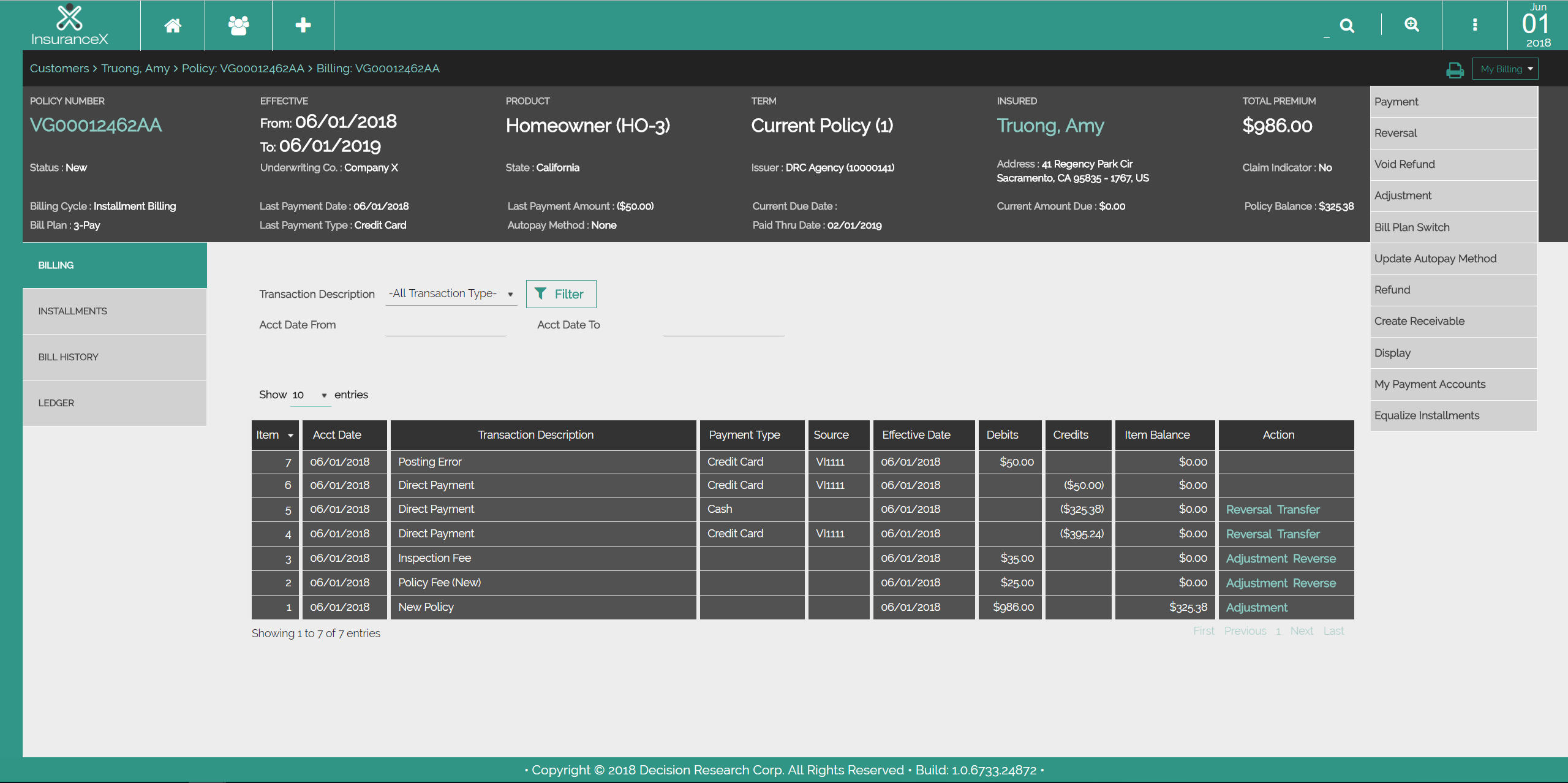Click Reversal link on the Cash payment row
Image resolution: width=1568 pixels, height=783 pixels.
point(1249,509)
